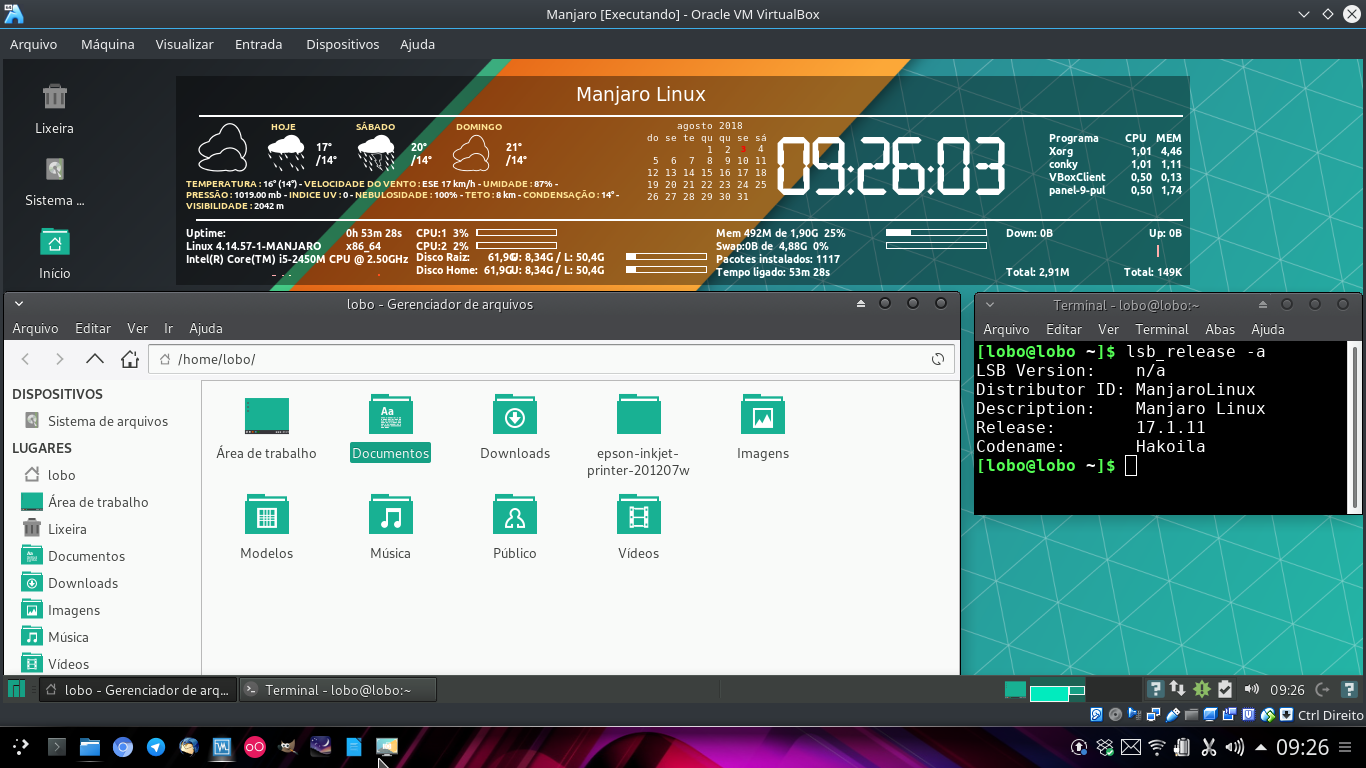Open the Início desktop icon
The height and width of the screenshot is (768, 1366).
pyautogui.click(x=55, y=253)
